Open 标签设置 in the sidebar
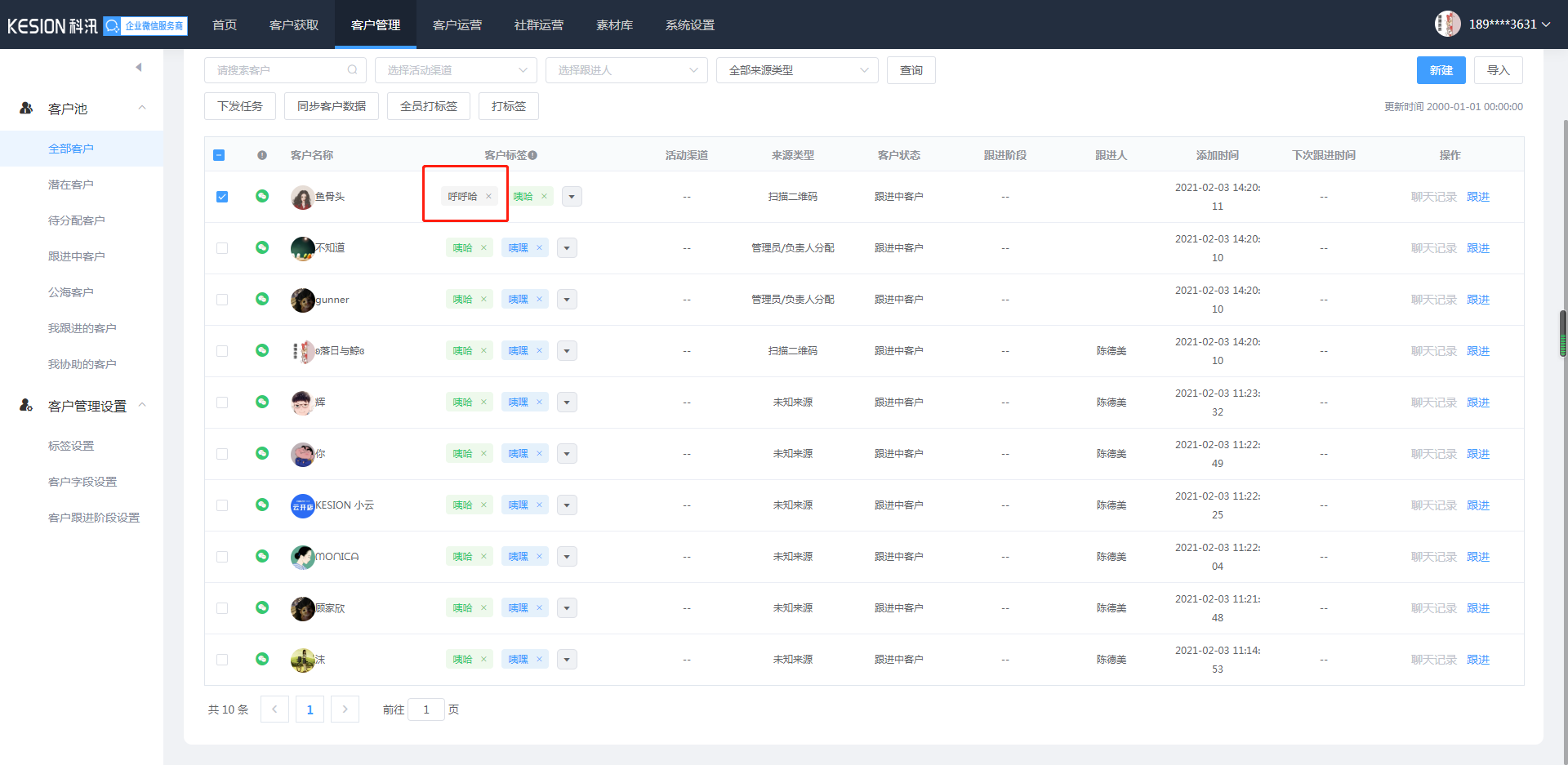Screen dimensions: 1568x765 71,446
